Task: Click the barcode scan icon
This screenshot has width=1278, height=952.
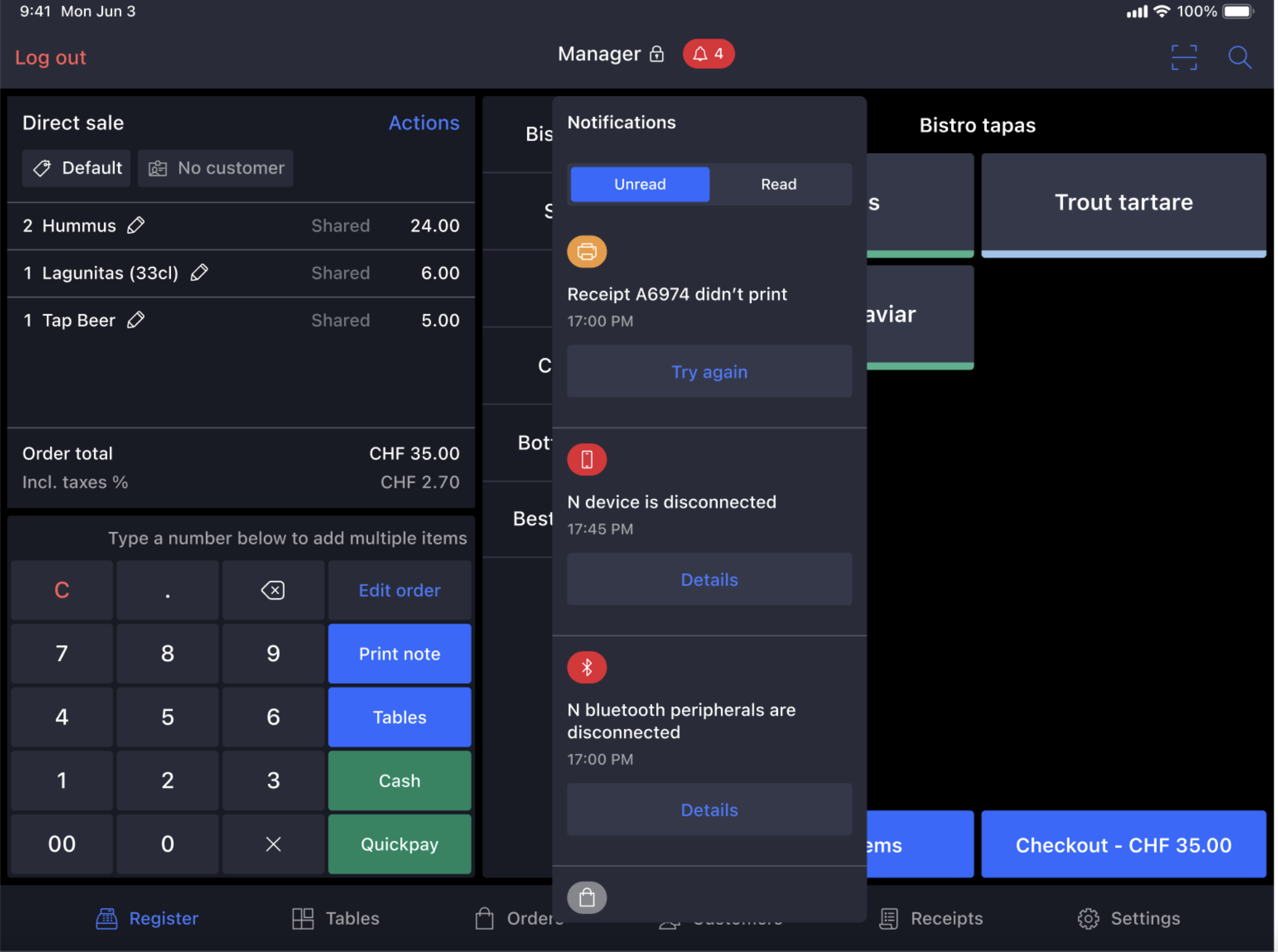Action: coord(1183,57)
